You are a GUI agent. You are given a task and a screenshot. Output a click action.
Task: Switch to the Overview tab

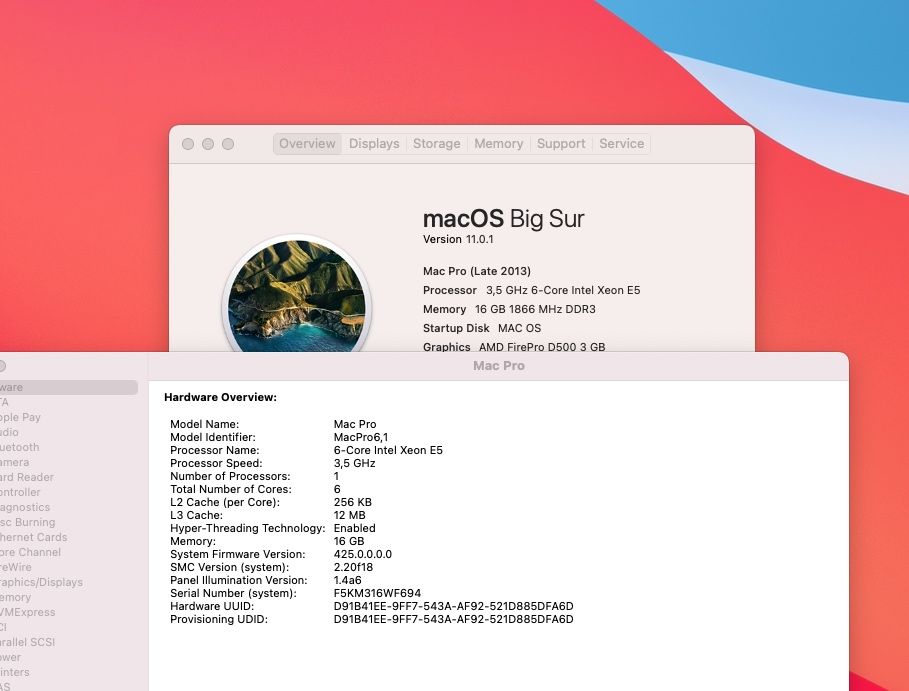pos(307,144)
